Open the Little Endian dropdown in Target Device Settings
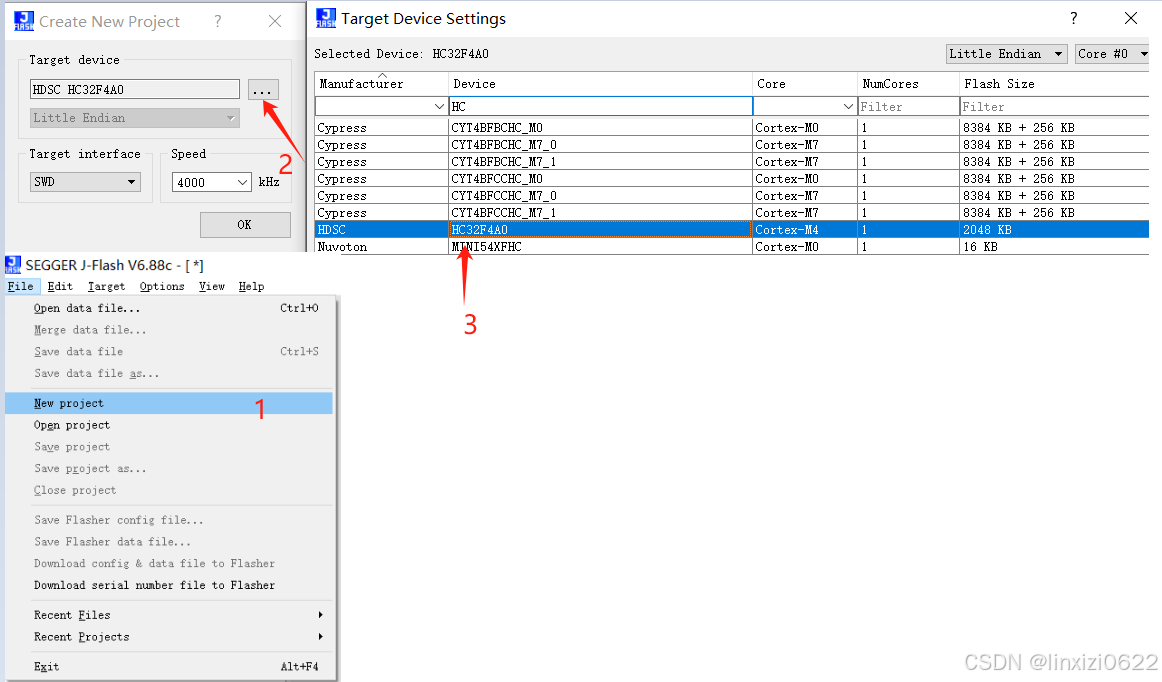 click(1006, 54)
